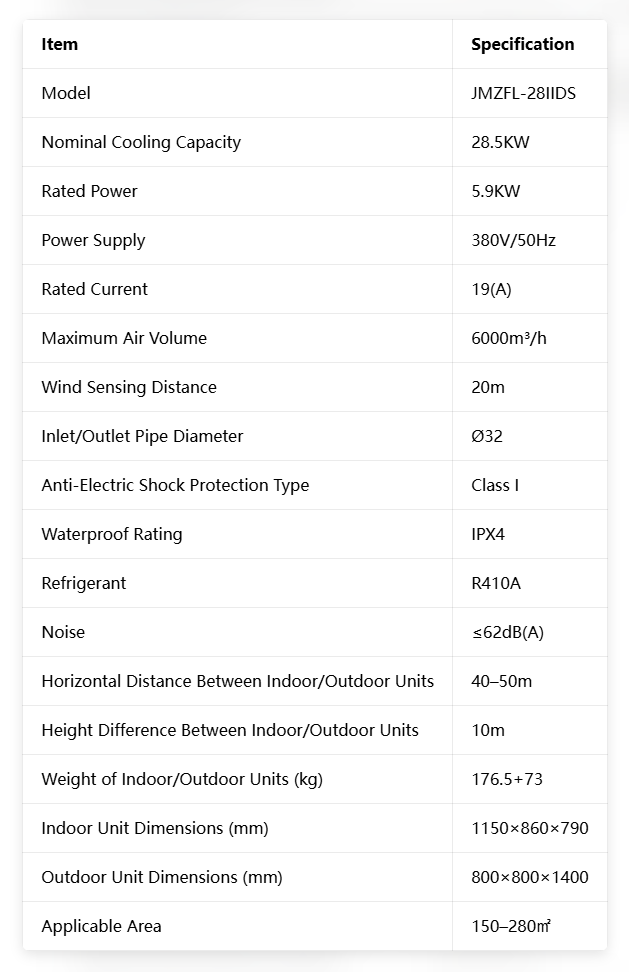Click the Rated Power row label
This screenshot has height=972, width=629.
(89, 191)
